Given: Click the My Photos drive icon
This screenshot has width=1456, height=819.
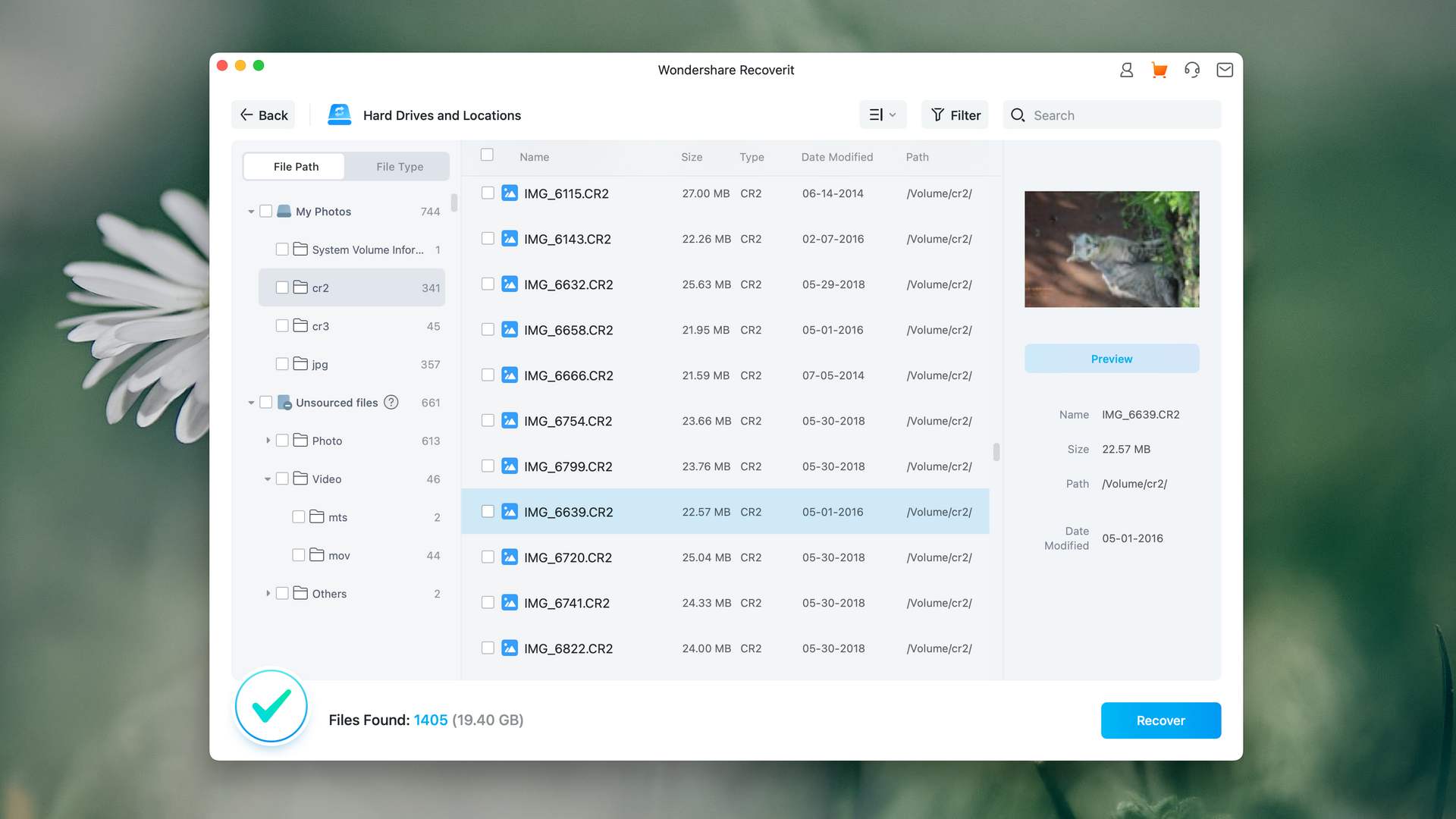Looking at the screenshot, I should point(284,211).
